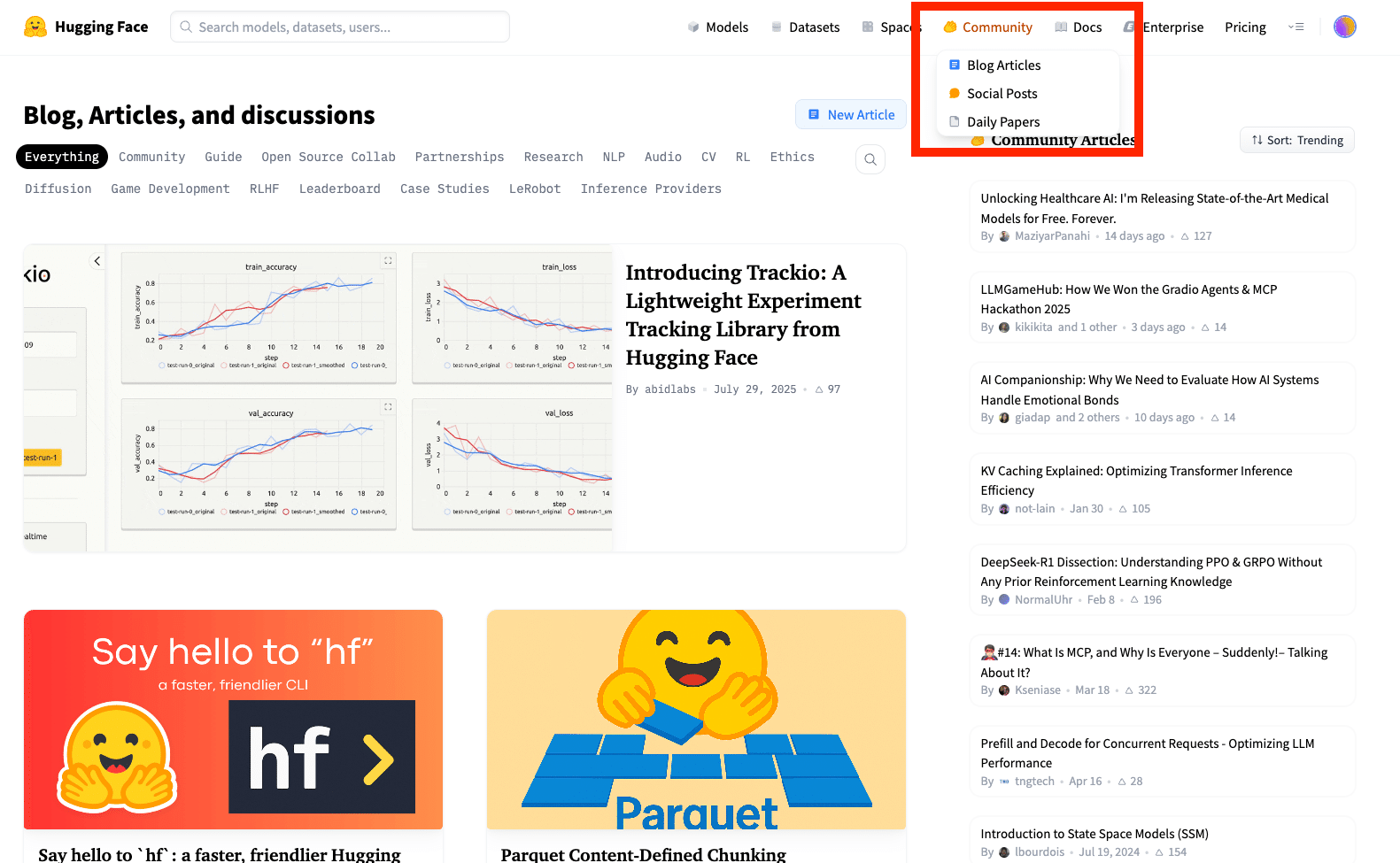Screen dimensions: 1400x863
Task: Open the Say hello to hf thumbnail
Action: (233, 719)
